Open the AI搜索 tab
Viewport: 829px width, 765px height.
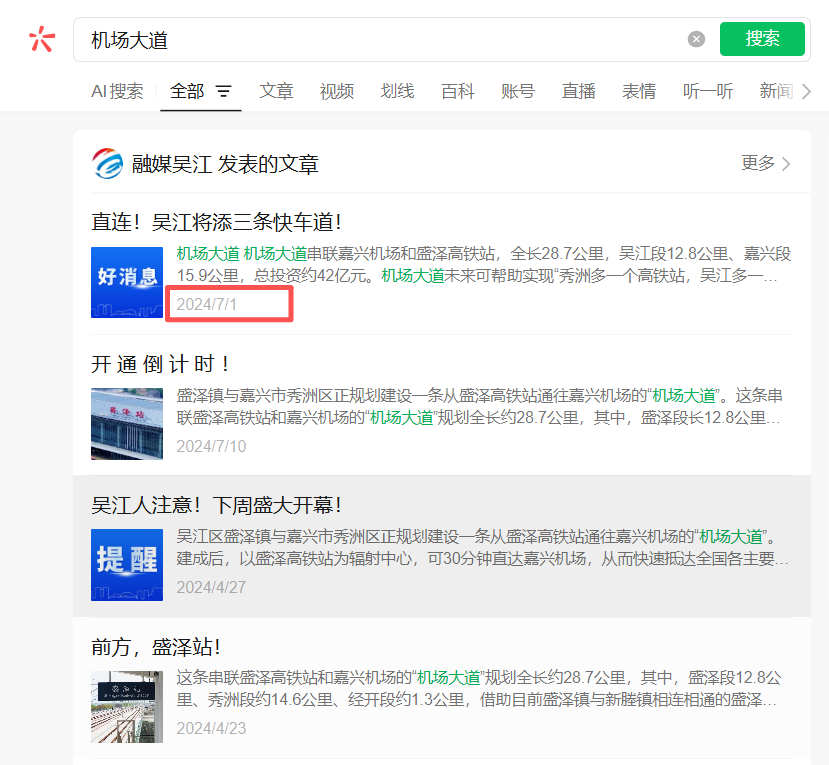click(117, 90)
